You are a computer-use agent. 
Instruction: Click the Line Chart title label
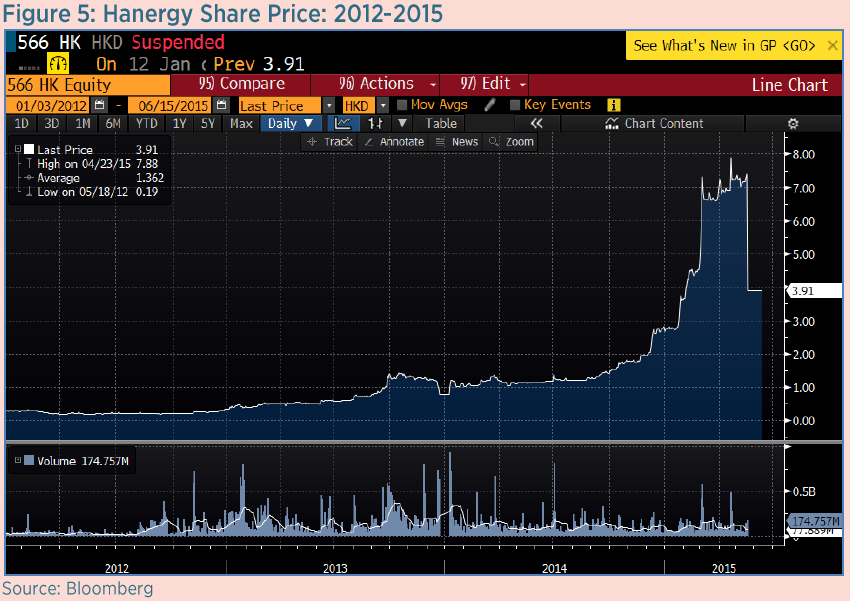coord(789,85)
